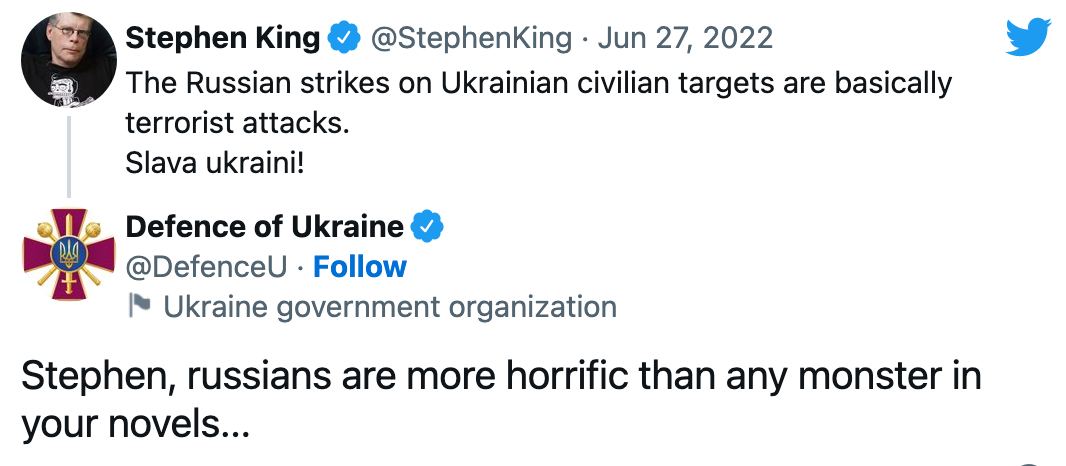The height and width of the screenshot is (466, 1066).
Task: Click the Follow link for @DefenceU
Action: pos(360,267)
